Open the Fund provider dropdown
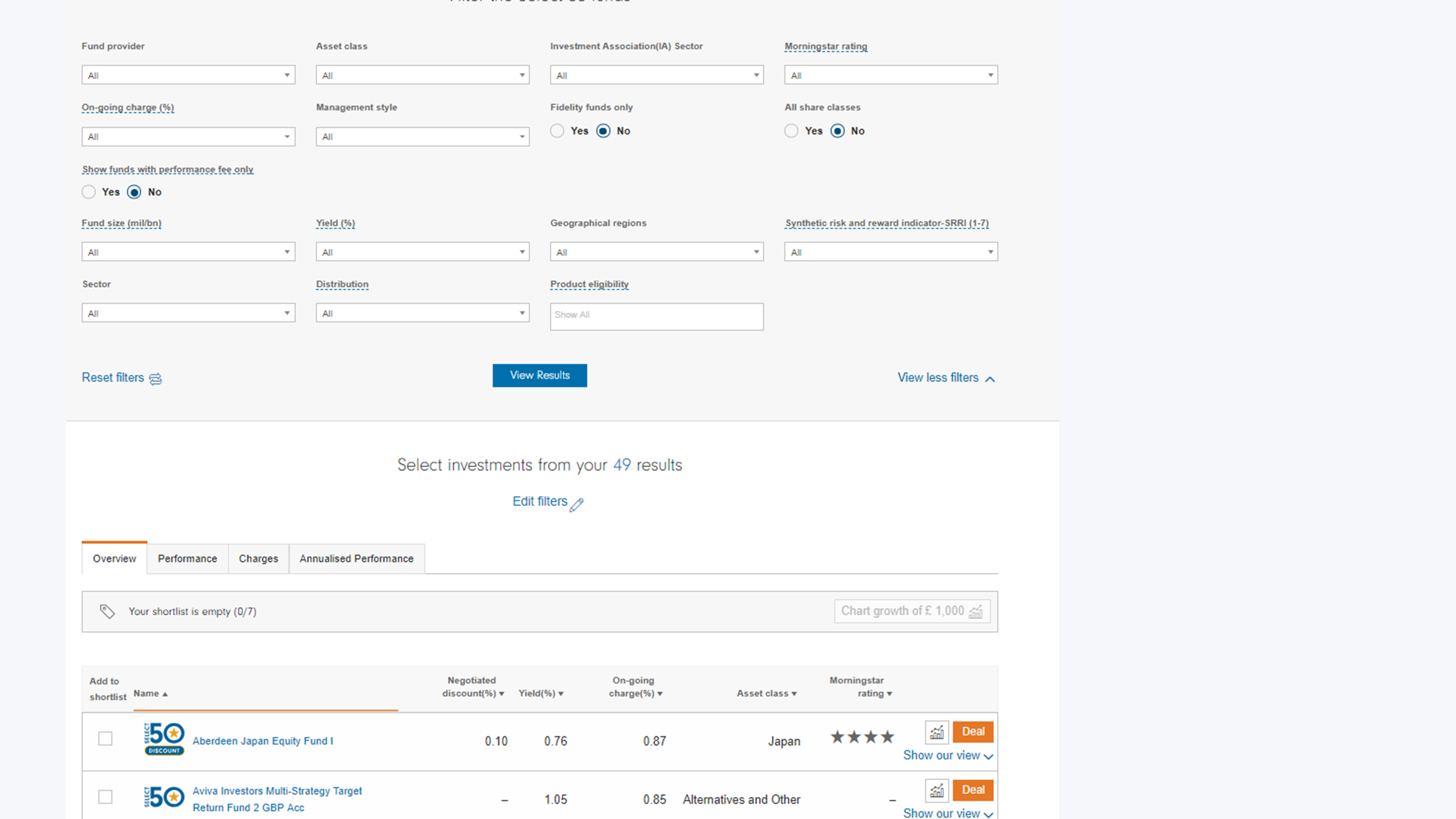 click(188, 75)
